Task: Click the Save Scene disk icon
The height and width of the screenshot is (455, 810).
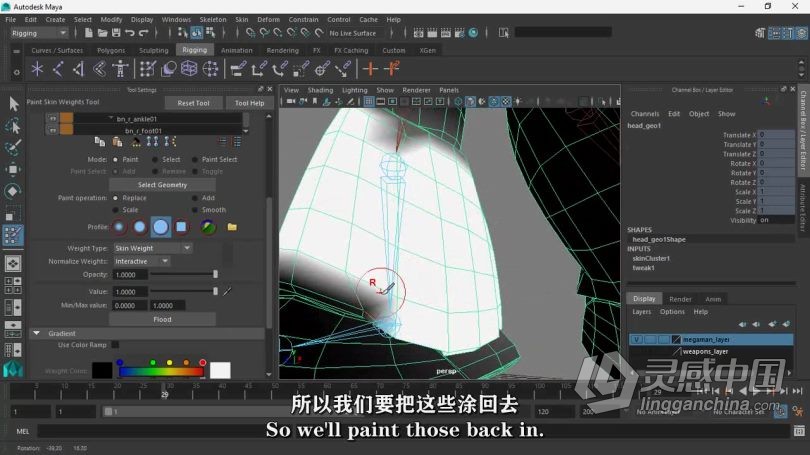Action: coord(116,33)
